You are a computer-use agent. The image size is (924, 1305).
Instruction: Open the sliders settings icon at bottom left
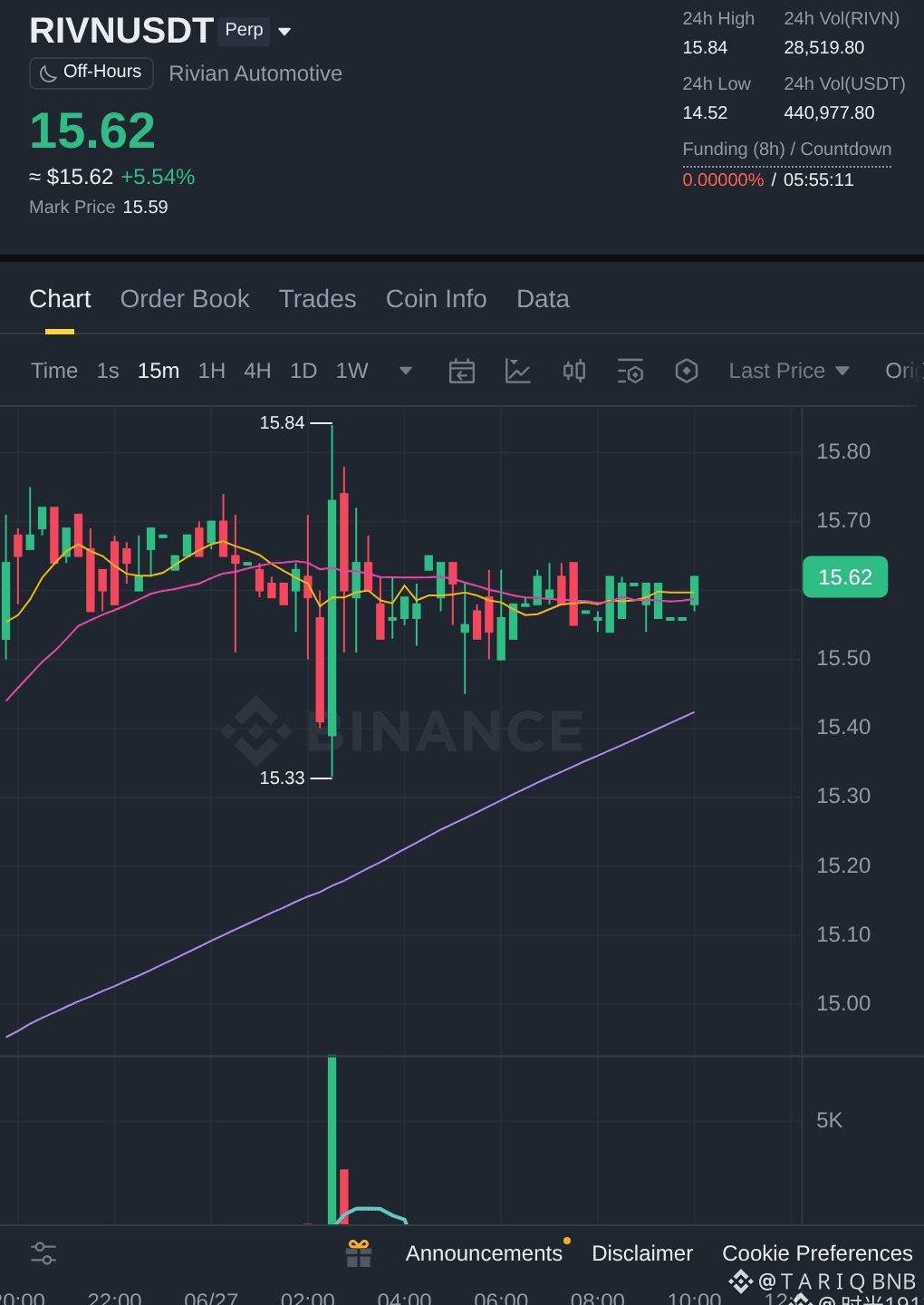pyautogui.click(x=43, y=1253)
